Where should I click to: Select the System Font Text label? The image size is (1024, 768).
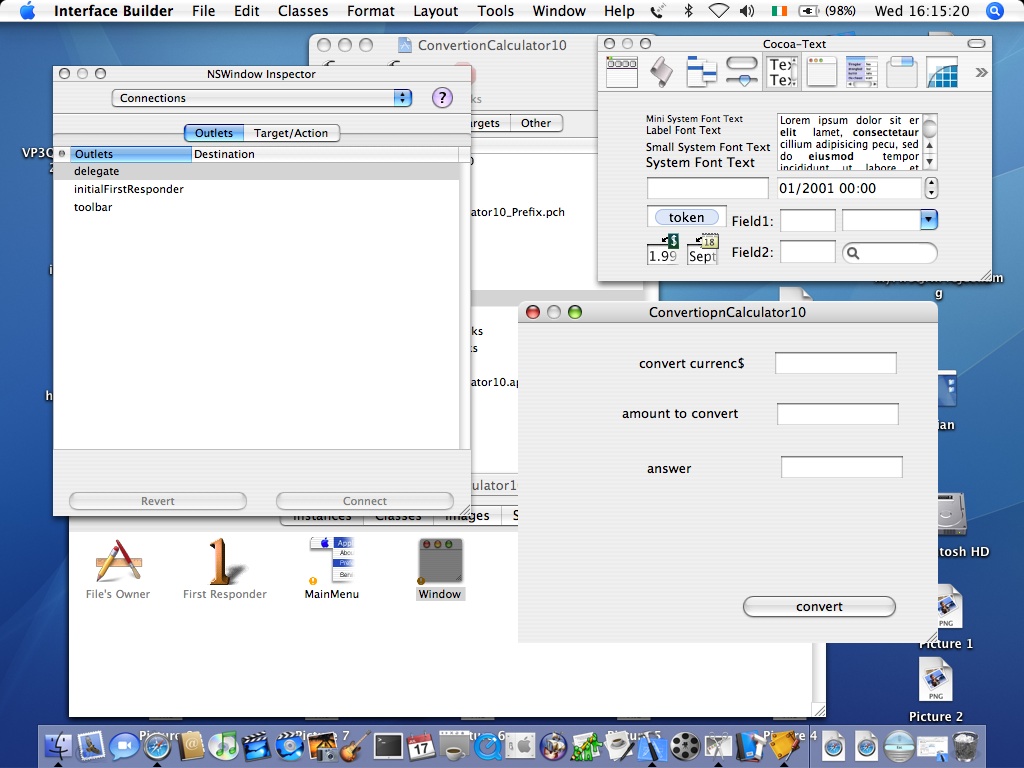(x=700, y=163)
